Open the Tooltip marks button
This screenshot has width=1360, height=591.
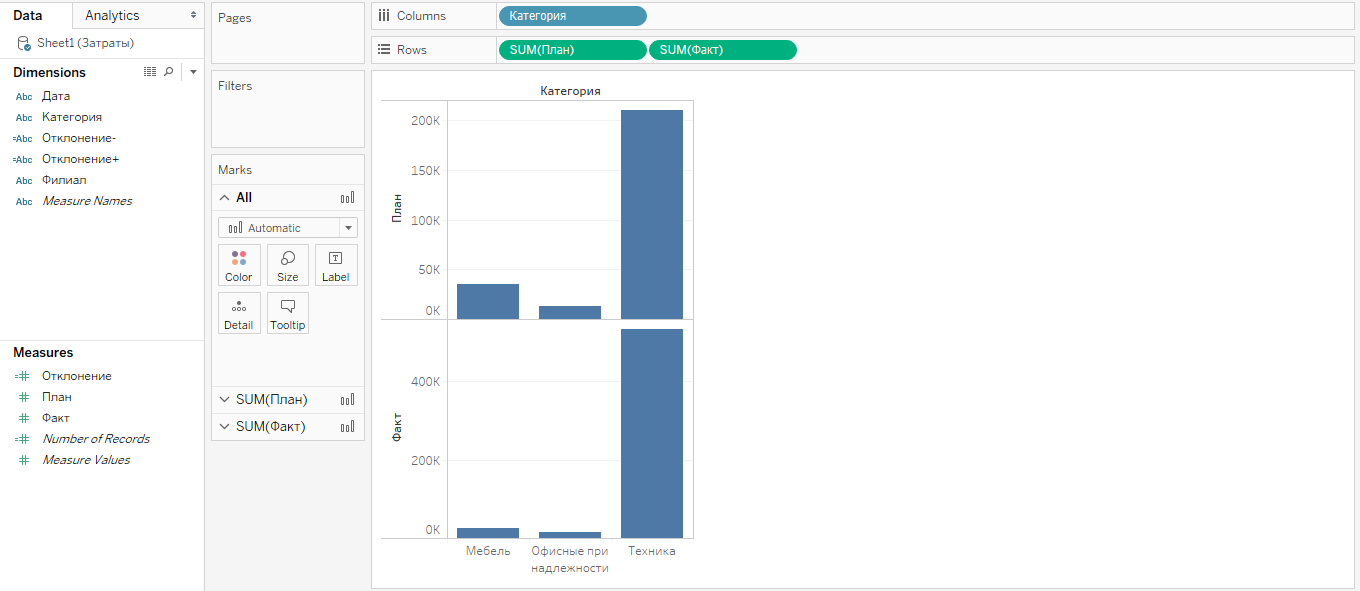pyautogui.click(x=287, y=313)
